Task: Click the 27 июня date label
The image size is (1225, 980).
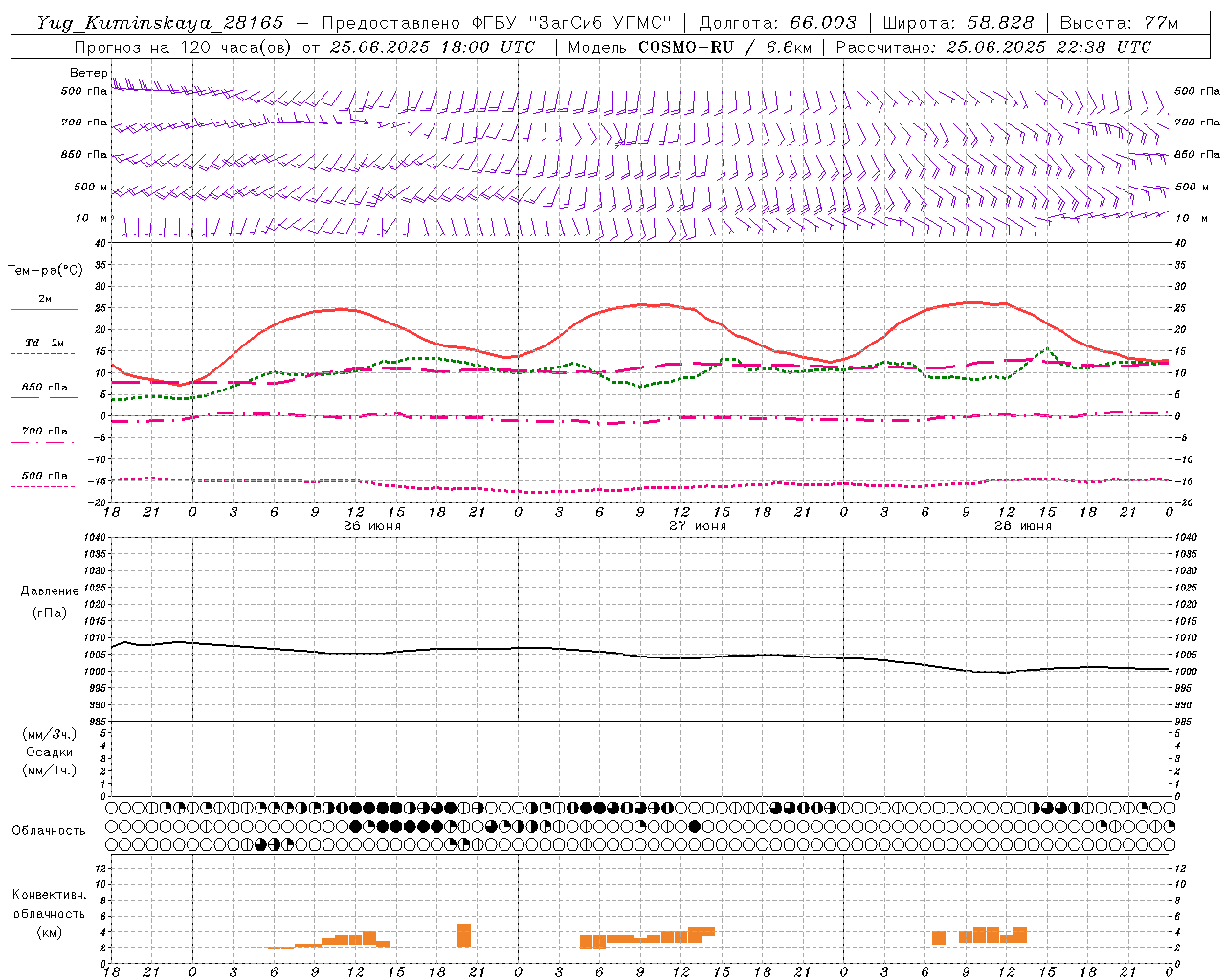Action: coord(698,526)
